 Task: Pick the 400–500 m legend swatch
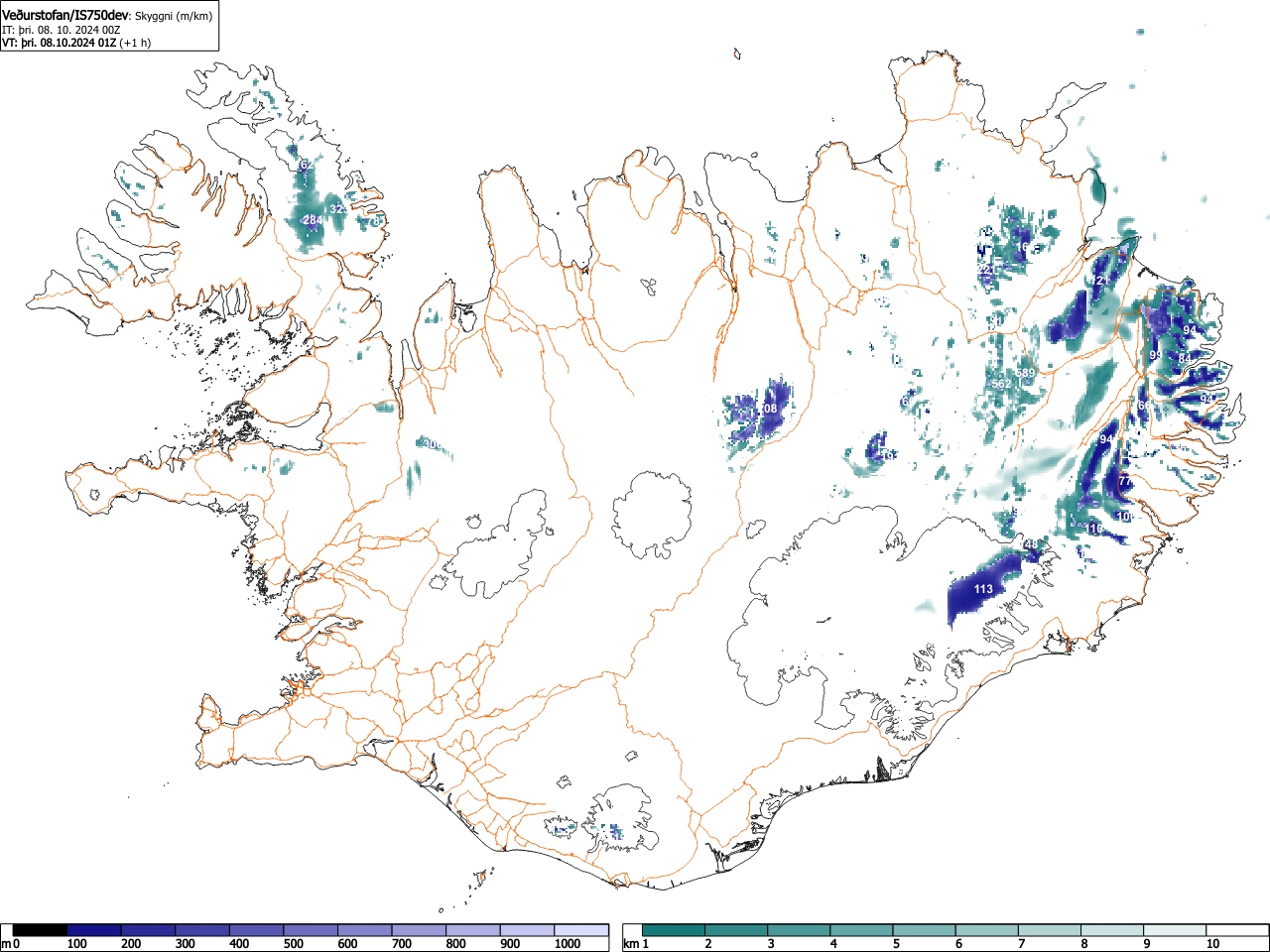click(x=257, y=930)
